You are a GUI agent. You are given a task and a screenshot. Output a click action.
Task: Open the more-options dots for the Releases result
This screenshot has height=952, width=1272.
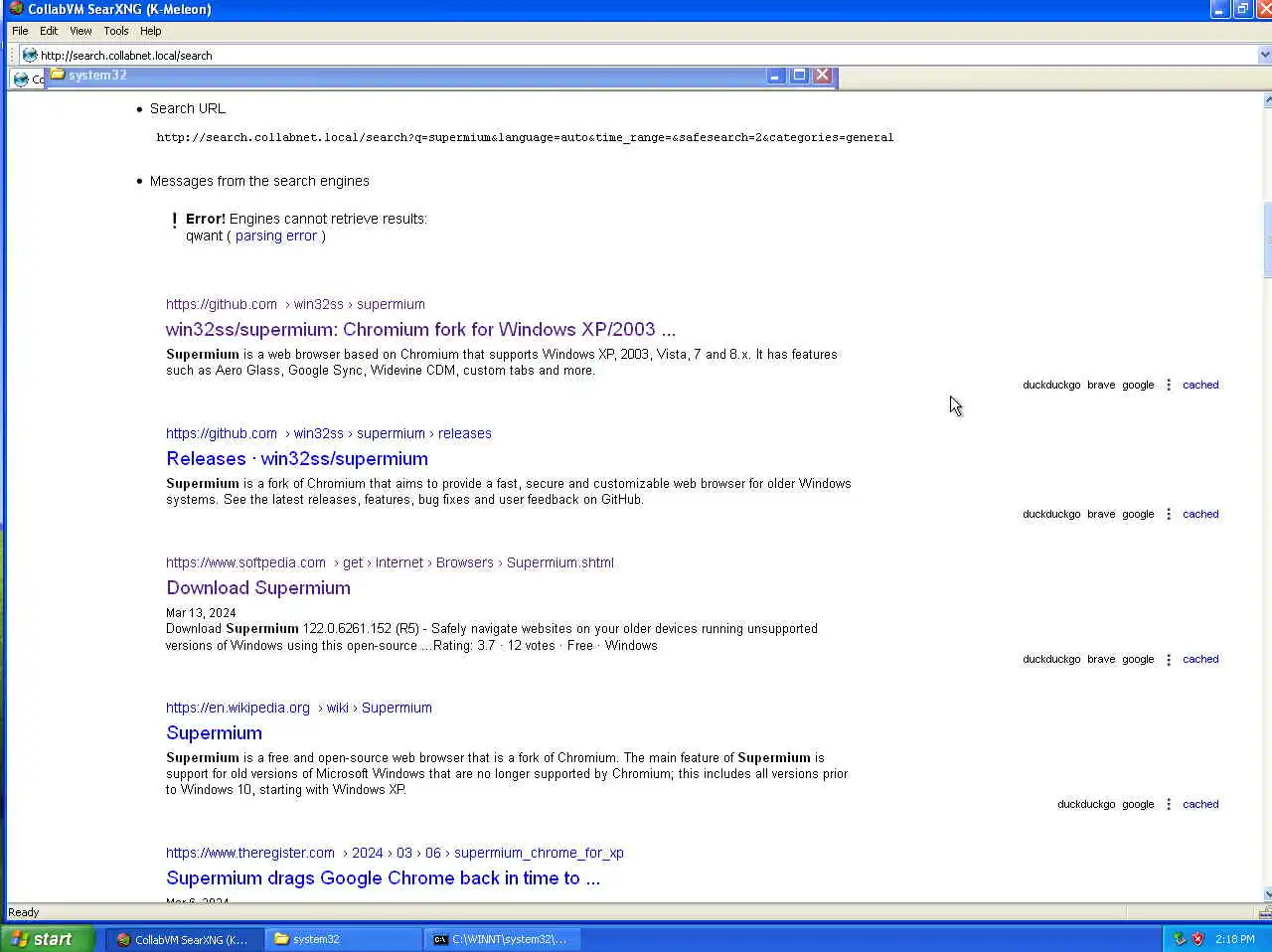coord(1169,514)
